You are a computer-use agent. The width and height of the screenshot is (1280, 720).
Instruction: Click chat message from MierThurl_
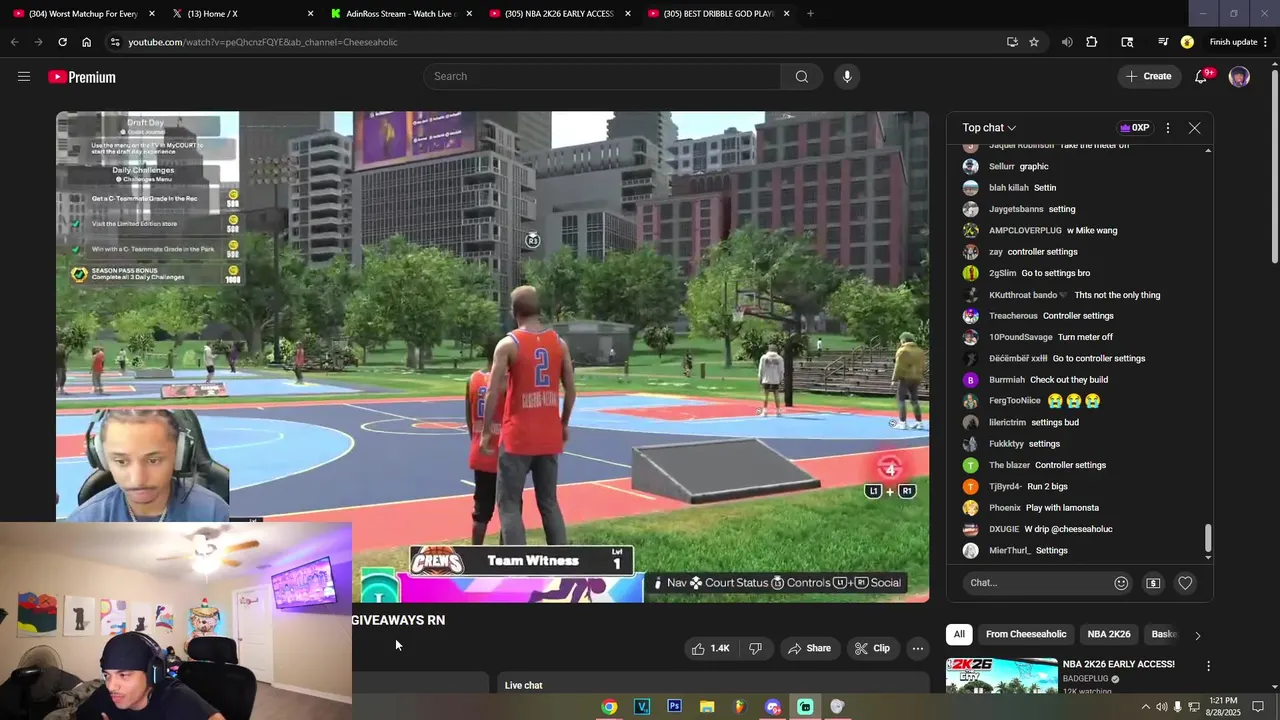click(x=1028, y=551)
